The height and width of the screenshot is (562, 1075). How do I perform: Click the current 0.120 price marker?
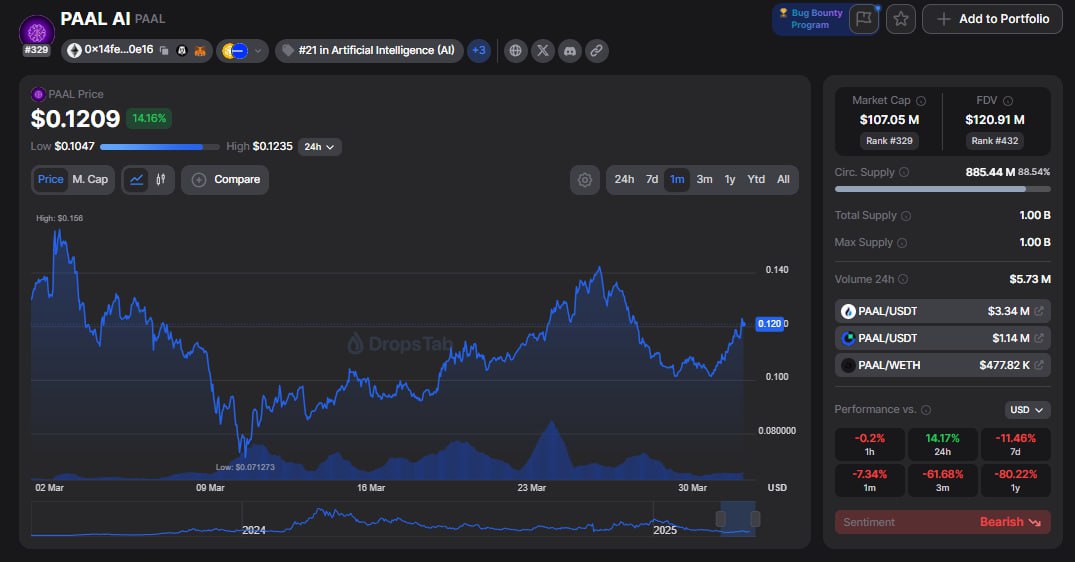coord(769,323)
